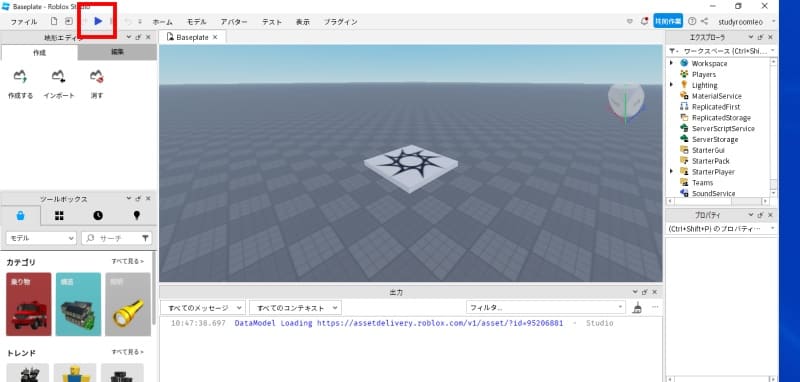
Task: Close the Baseplate document tab
Action: 215,37
